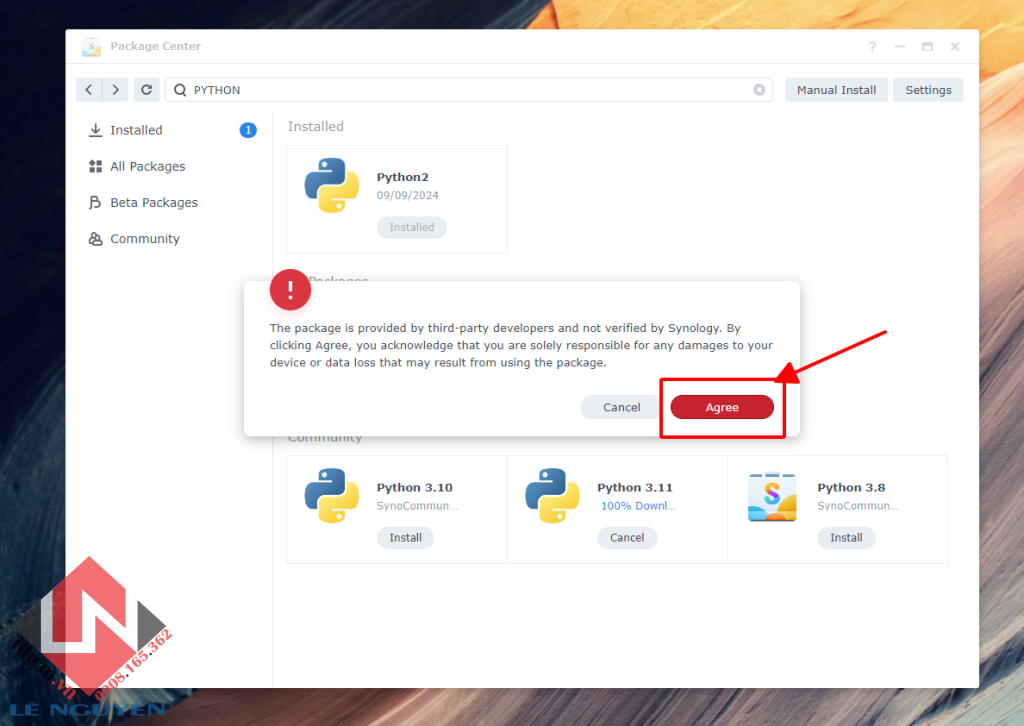Click the forward navigation arrow
1024x726 pixels.
116,90
